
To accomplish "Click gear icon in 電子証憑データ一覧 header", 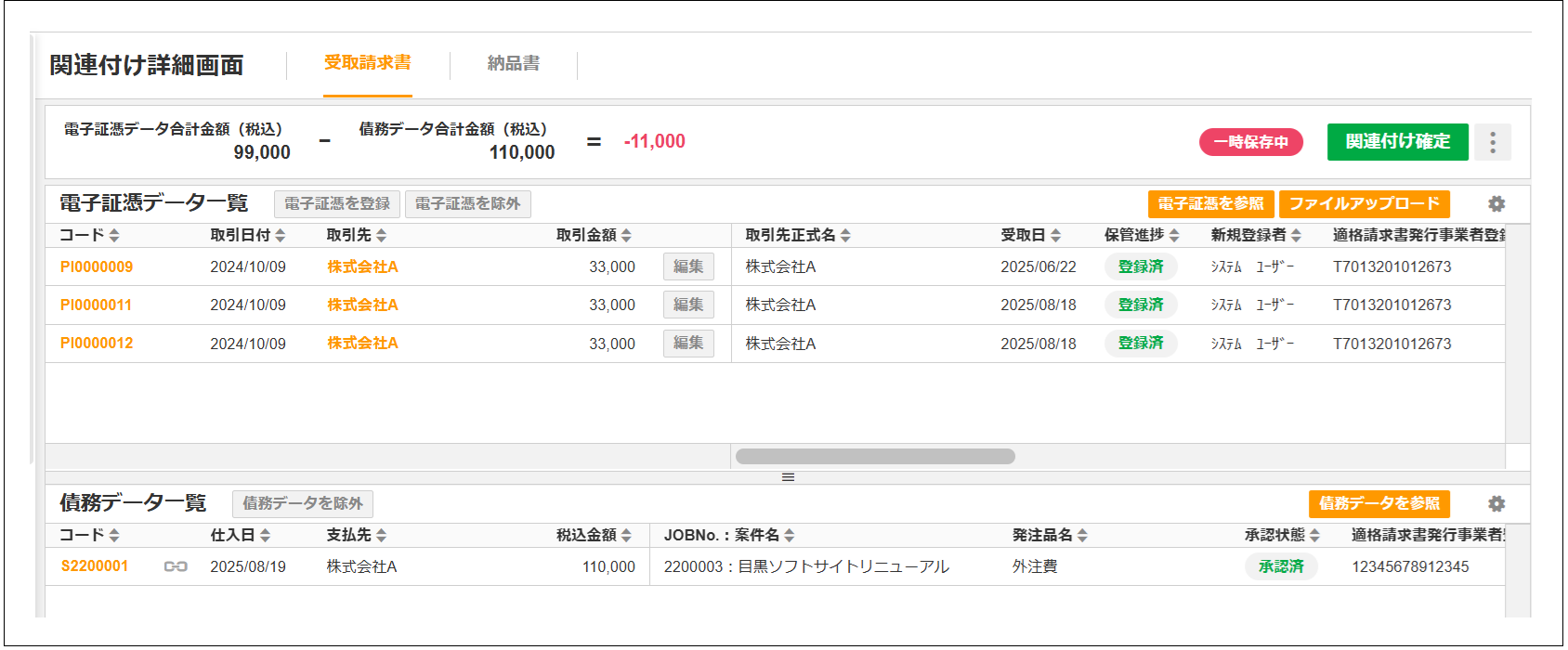I will (x=1496, y=204).
